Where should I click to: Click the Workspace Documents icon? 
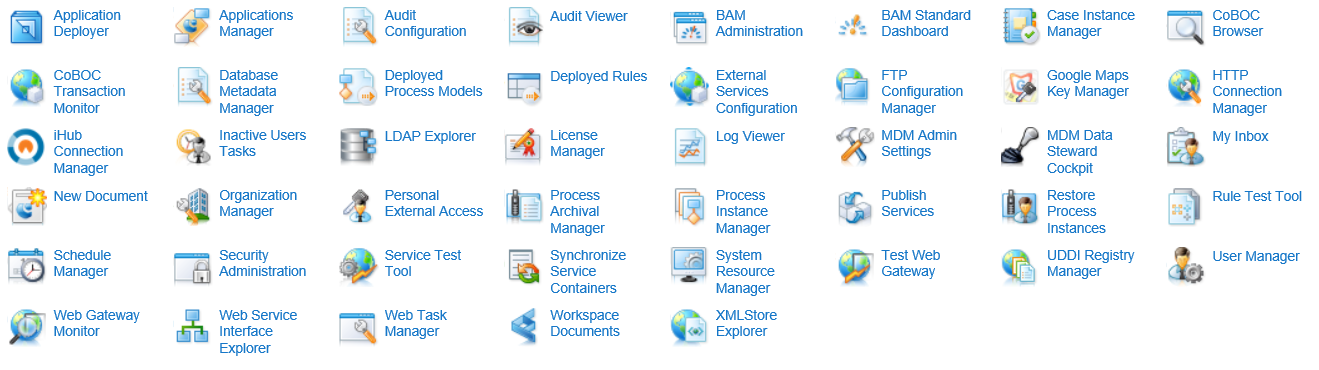[x=523, y=326]
